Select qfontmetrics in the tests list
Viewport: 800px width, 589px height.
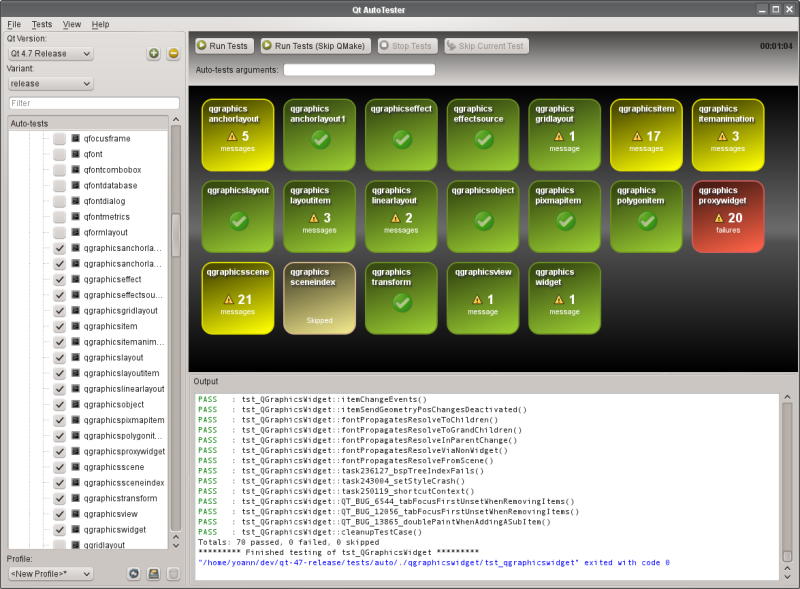(107, 217)
